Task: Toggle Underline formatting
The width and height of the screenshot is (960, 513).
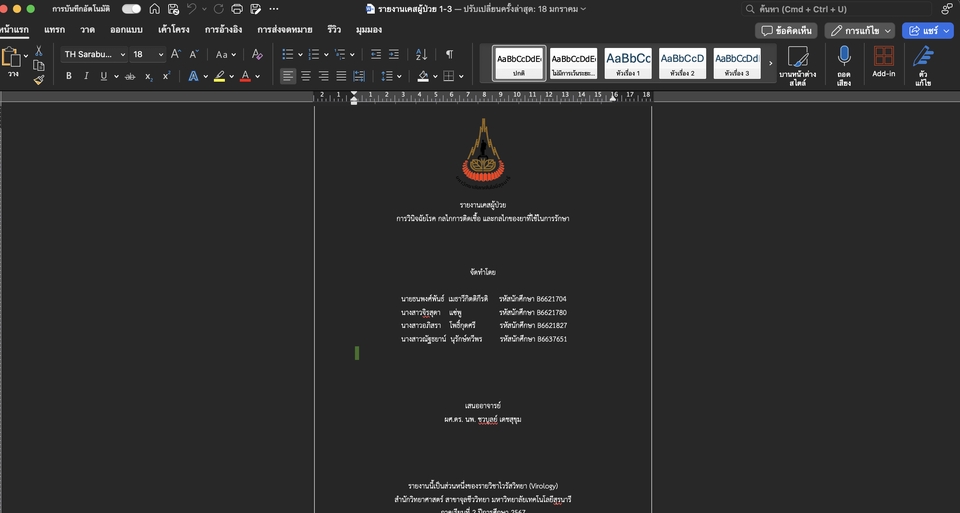Action: coord(103,76)
